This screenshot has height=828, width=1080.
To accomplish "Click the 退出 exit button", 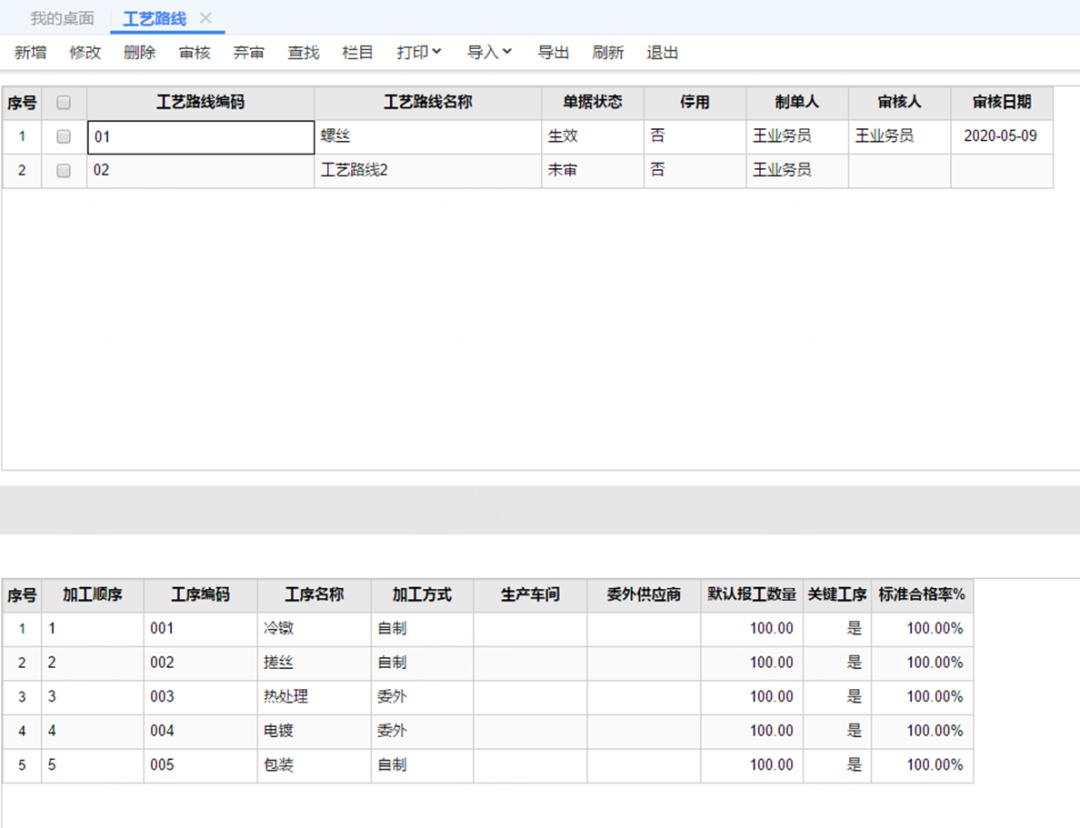I will (662, 52).
